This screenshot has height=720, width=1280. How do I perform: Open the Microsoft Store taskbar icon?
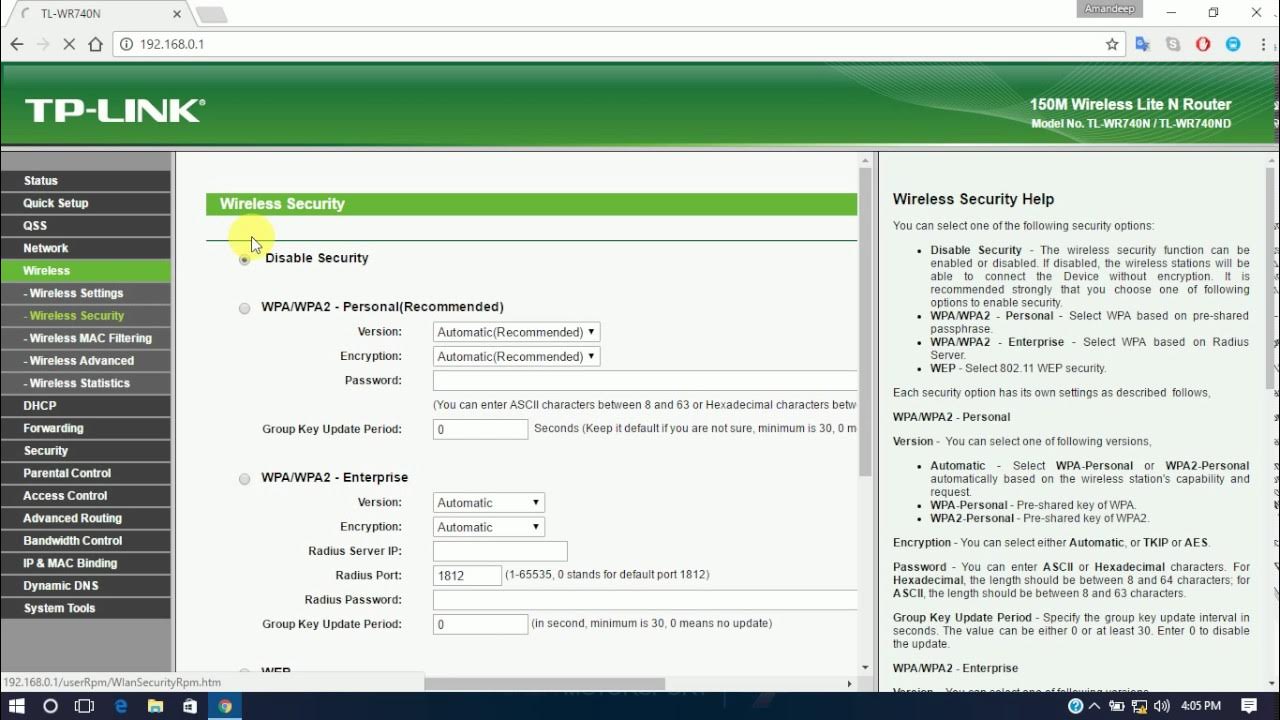pos(190,706)
